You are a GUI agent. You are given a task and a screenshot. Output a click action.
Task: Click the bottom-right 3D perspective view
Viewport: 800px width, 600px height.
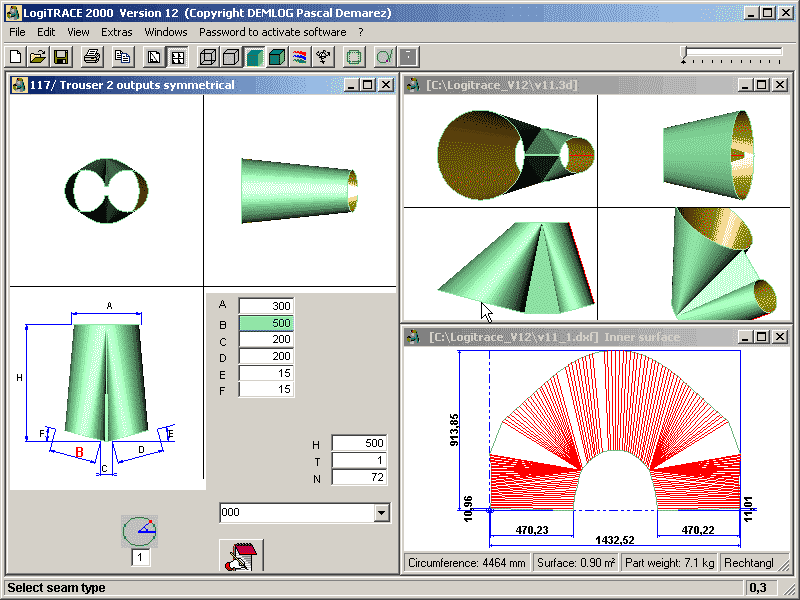pyautogui.click(x=724, y=264)
